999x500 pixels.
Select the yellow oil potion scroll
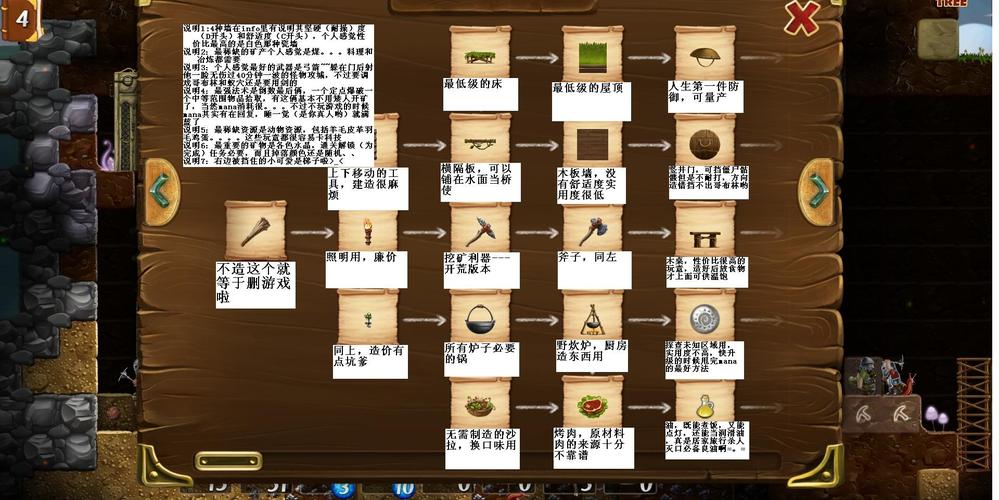(x=704, y=405)
